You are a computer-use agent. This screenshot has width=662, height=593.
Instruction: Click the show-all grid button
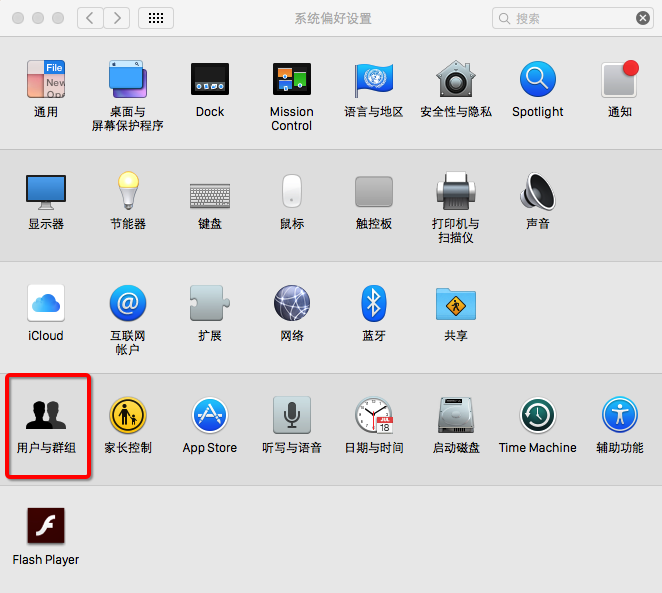pos(155,18)
